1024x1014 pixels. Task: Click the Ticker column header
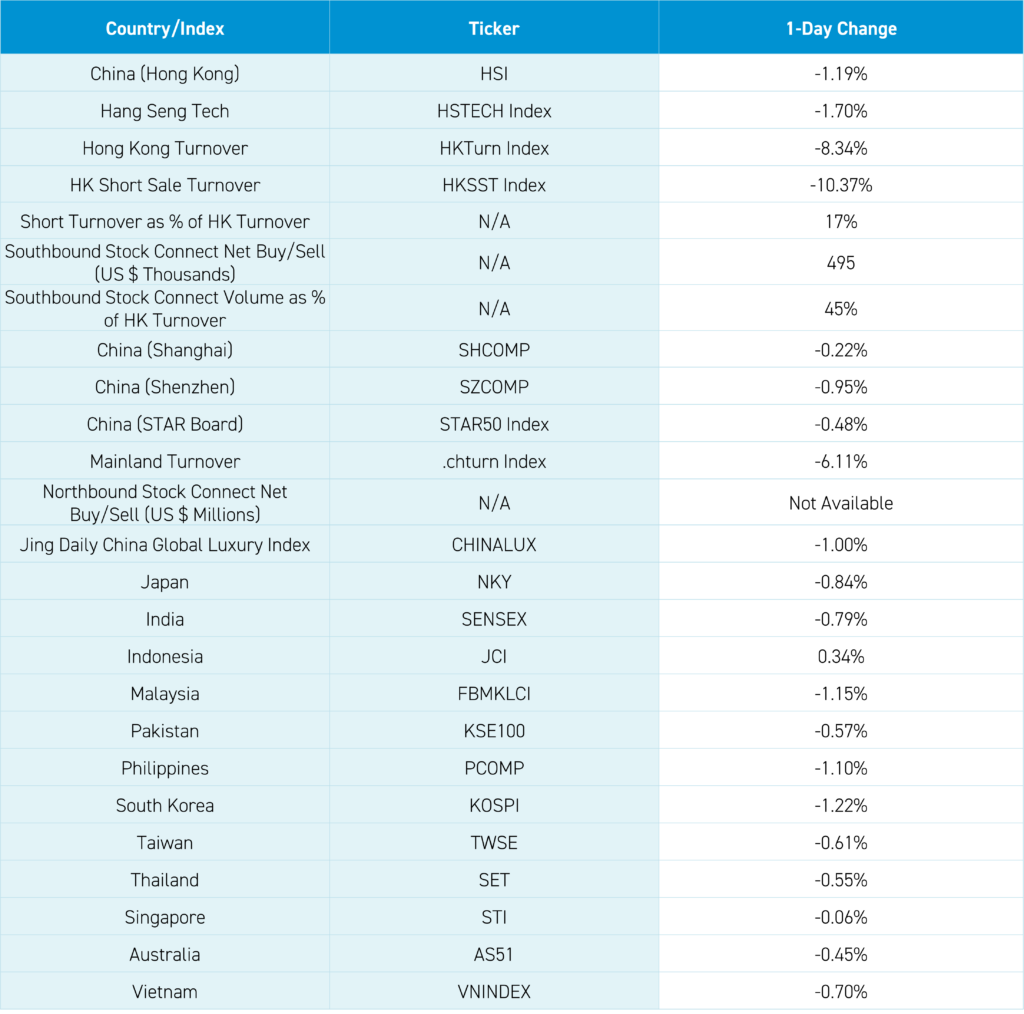click(494, 28)
